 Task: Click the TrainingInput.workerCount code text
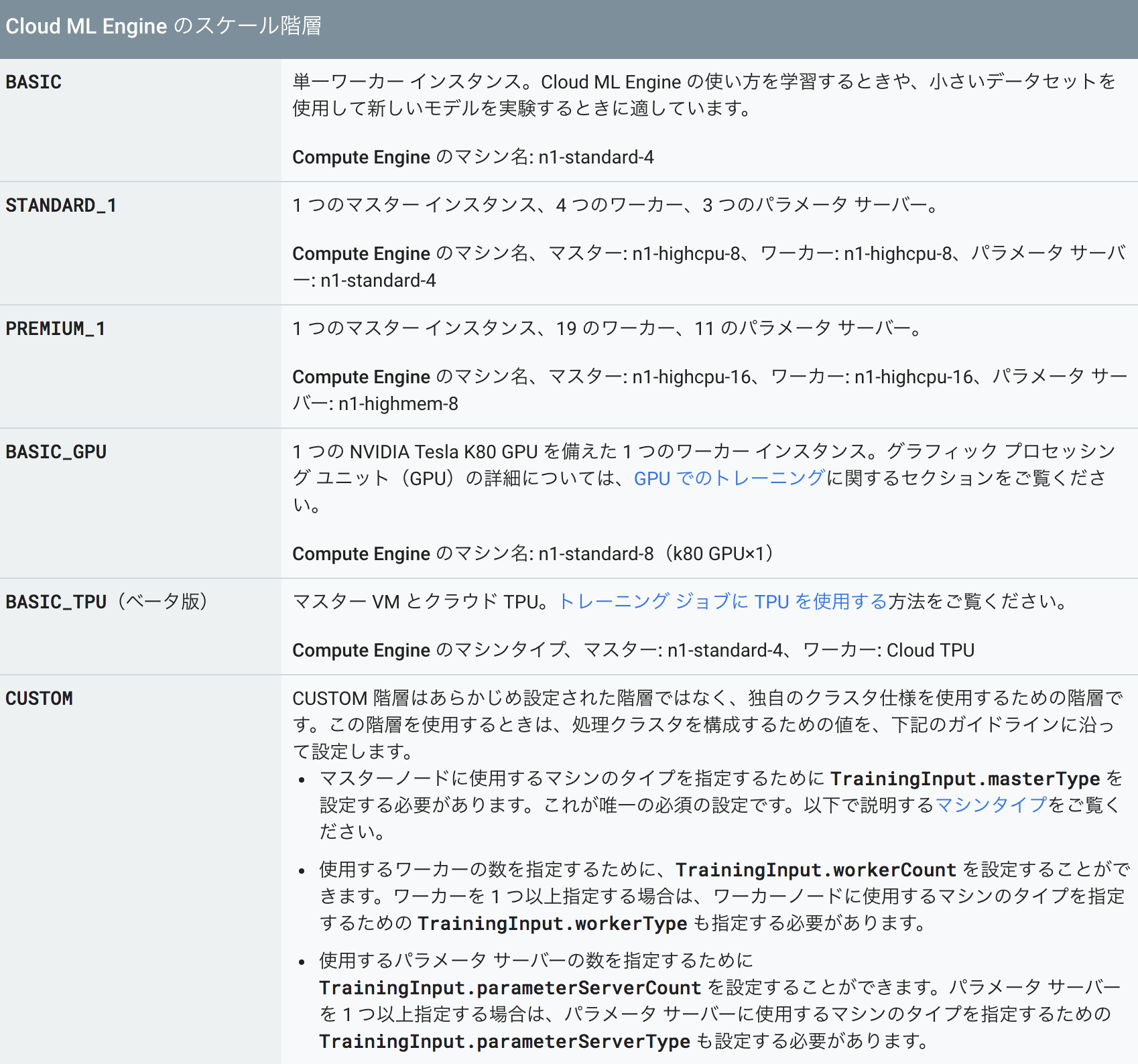point(815,870)
